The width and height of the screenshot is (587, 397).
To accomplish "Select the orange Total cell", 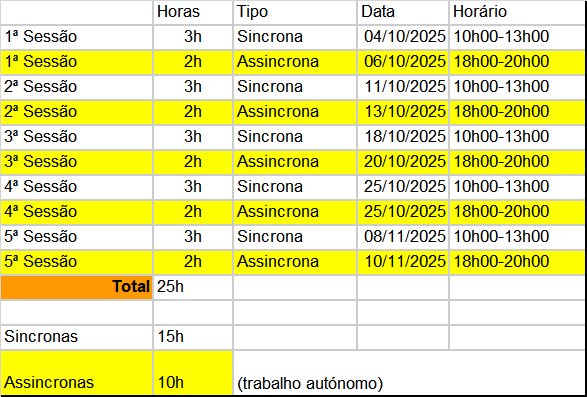I will (76, 287).
